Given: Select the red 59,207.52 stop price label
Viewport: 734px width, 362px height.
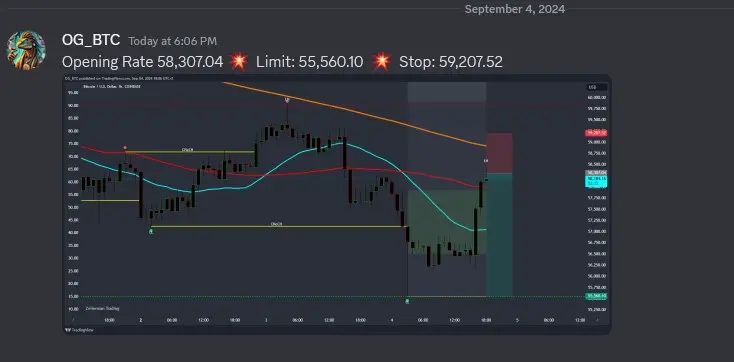Looking at the screenshot, I should (596, 133).
